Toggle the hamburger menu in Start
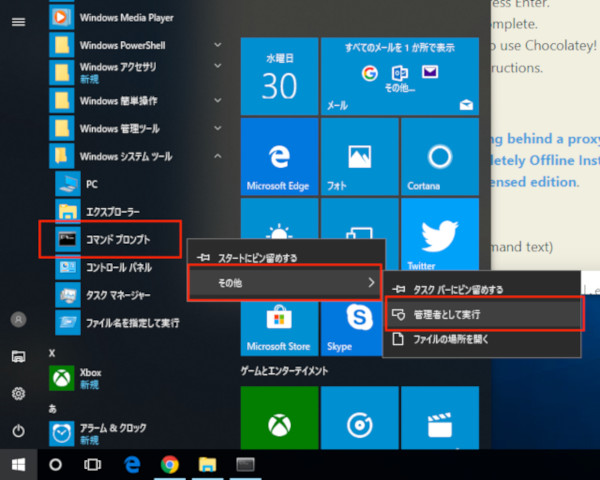This screenshot has height=480, width=600. 18,20
